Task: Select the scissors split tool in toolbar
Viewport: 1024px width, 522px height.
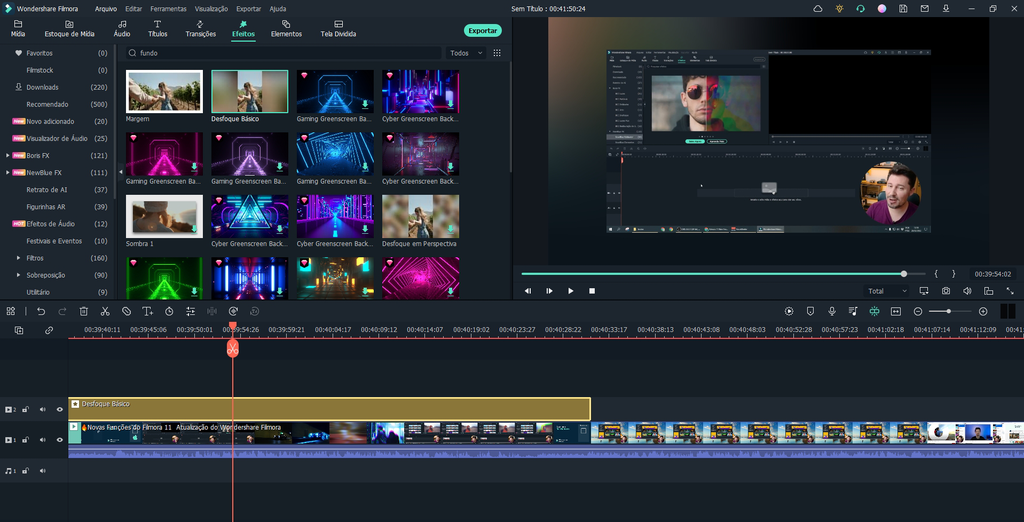Action: click(x=105, y=312)
